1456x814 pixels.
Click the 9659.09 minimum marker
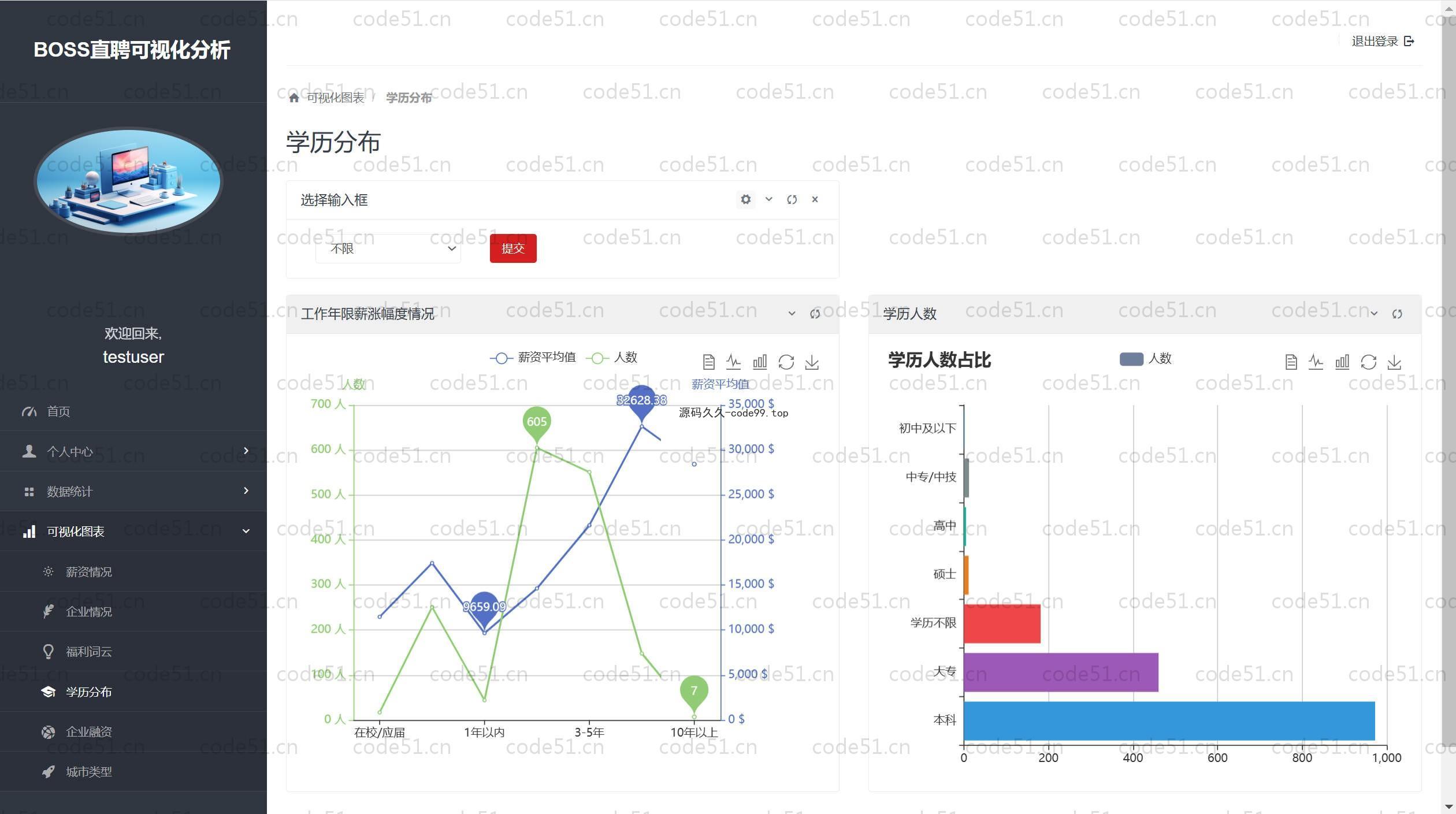point(484,608)
